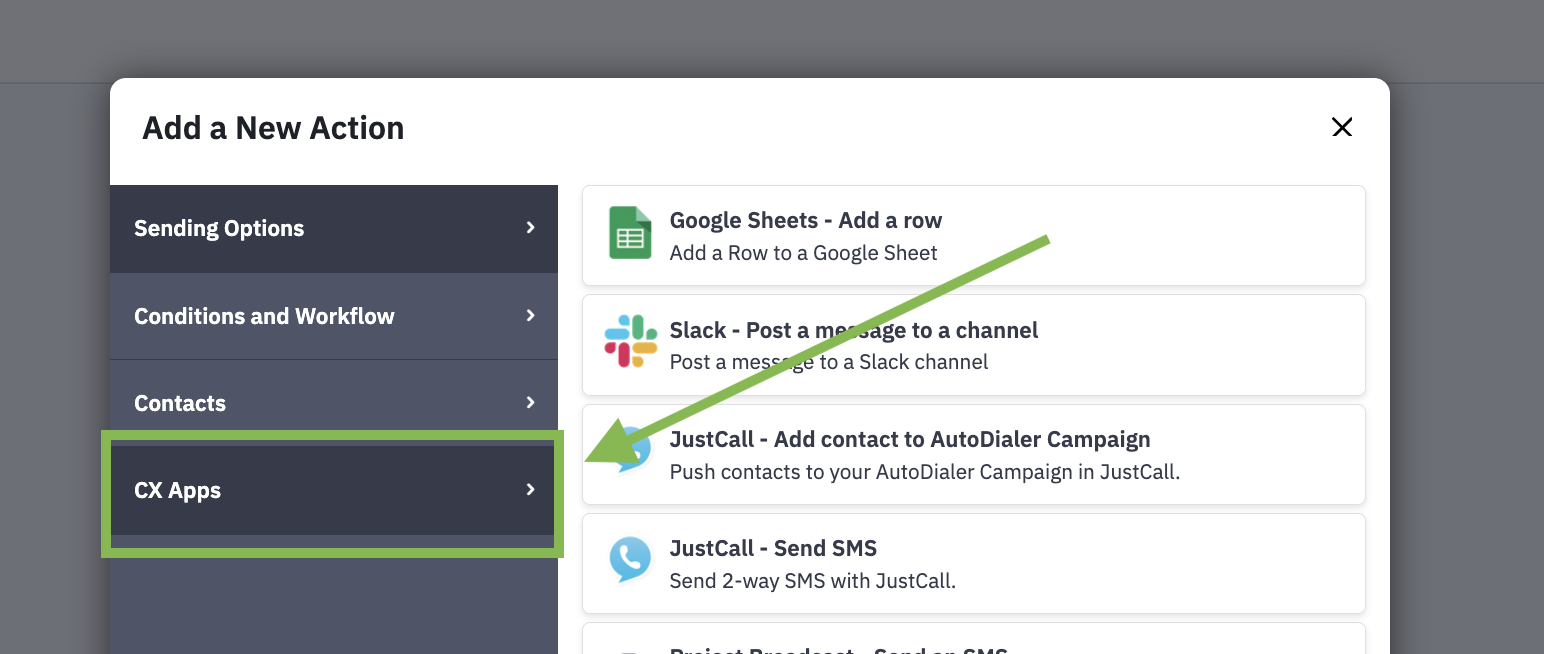Viewport: 1544px width, 654px height.
Task: Click the Slack logo icon
Action: click(x=630, y=341)
